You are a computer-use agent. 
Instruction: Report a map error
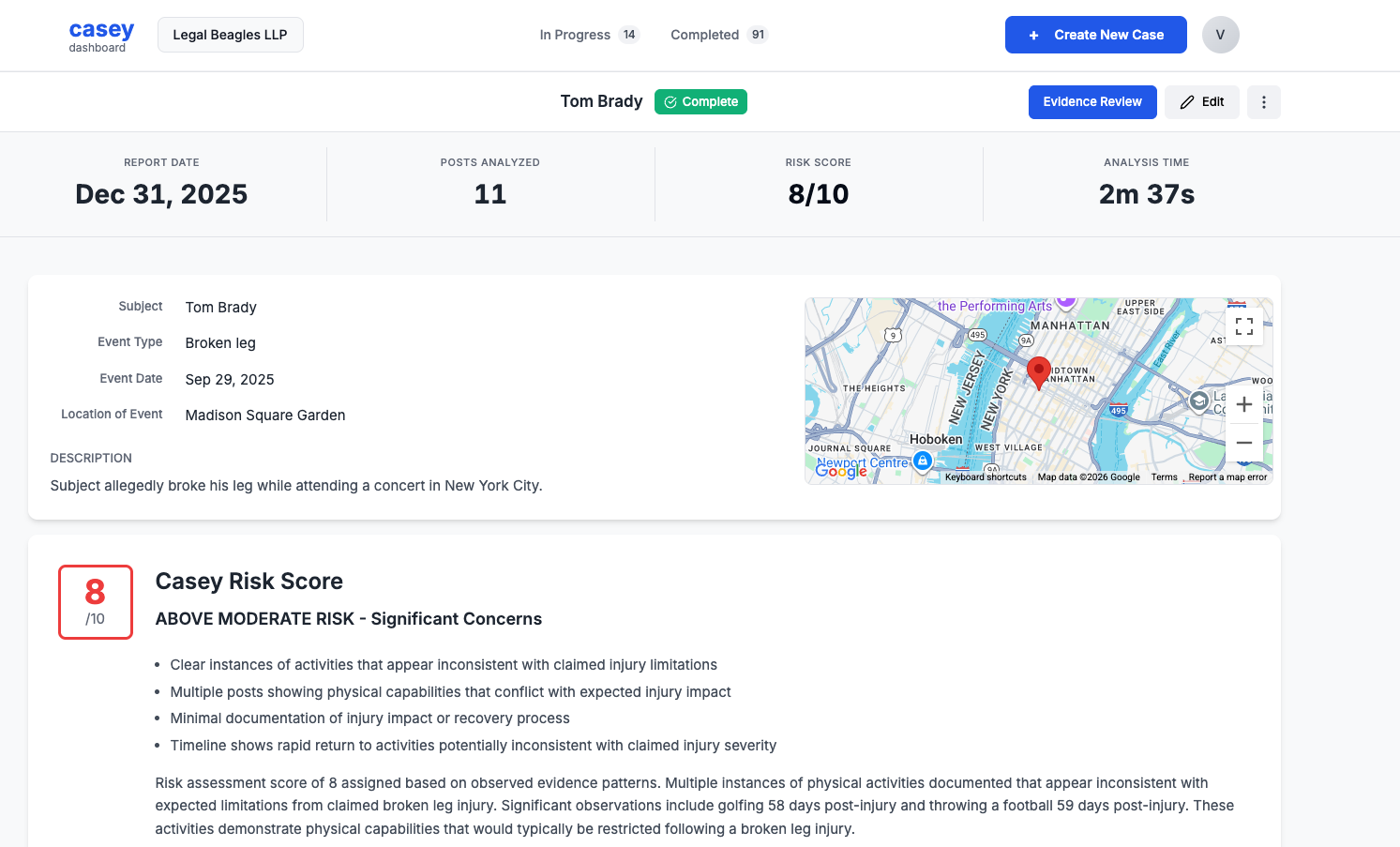point(1227,476)
